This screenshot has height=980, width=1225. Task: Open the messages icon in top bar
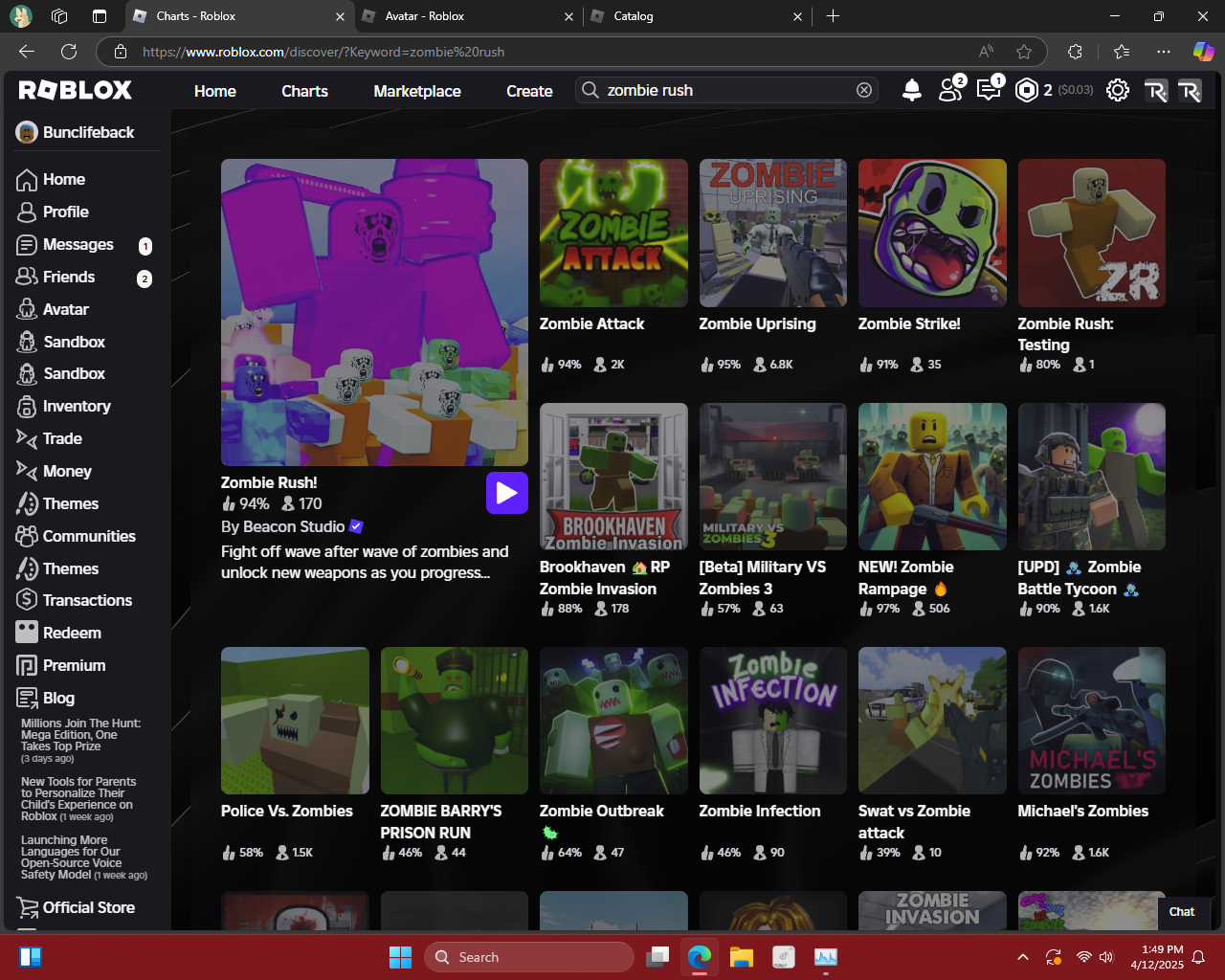[989, 90]
